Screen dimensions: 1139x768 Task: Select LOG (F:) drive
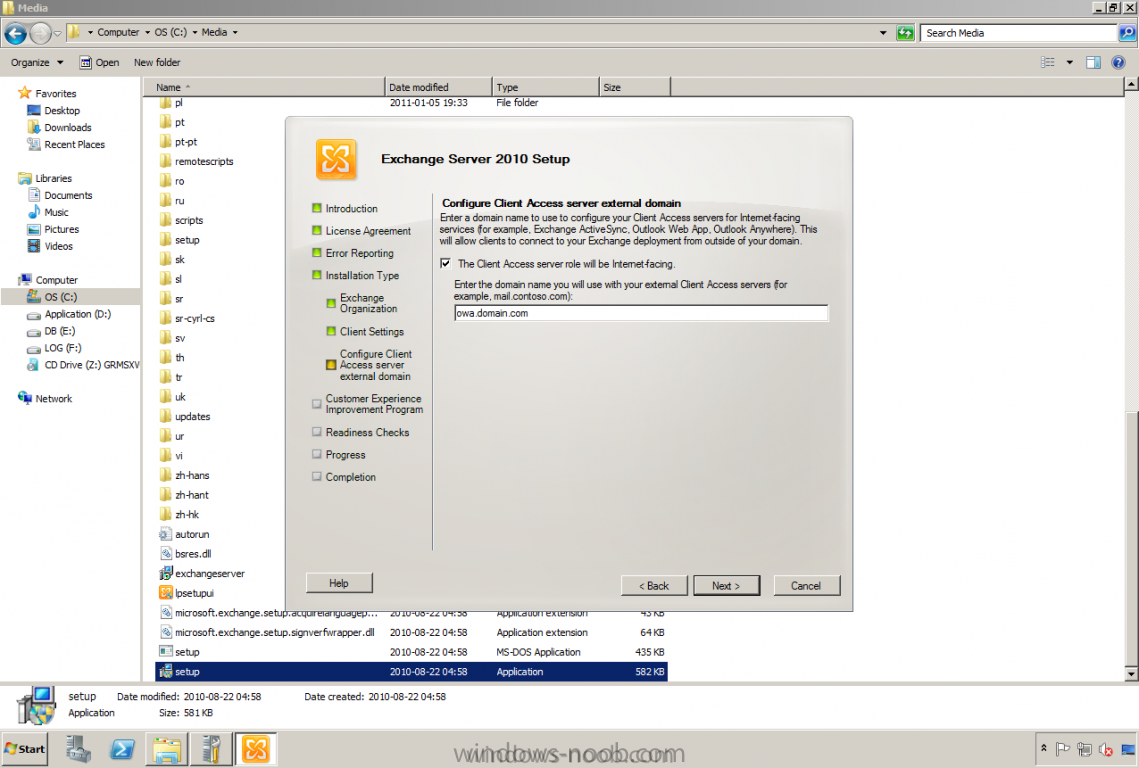[x=54, y=348]
